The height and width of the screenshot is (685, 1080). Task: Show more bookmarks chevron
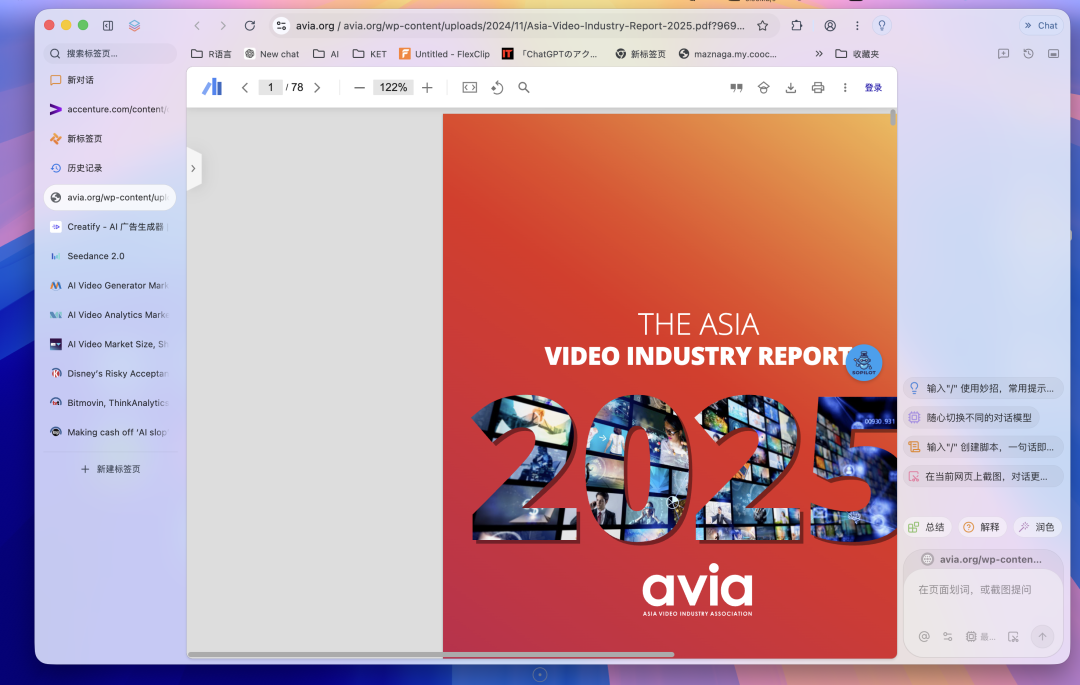tap(819, 54)
